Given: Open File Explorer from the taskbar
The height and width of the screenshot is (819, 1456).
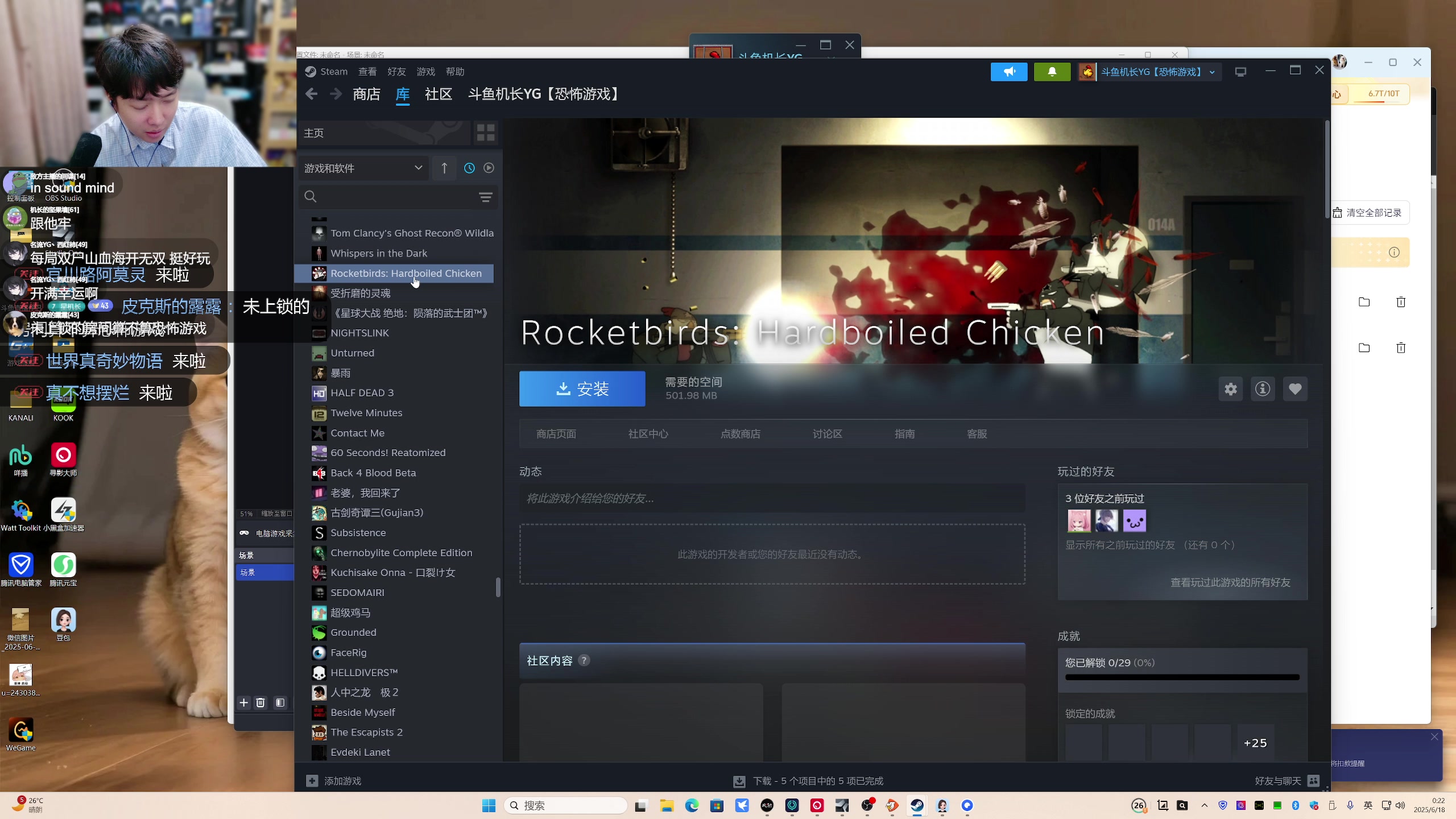Looking at the screenshot, I should [x=666, y=805].
